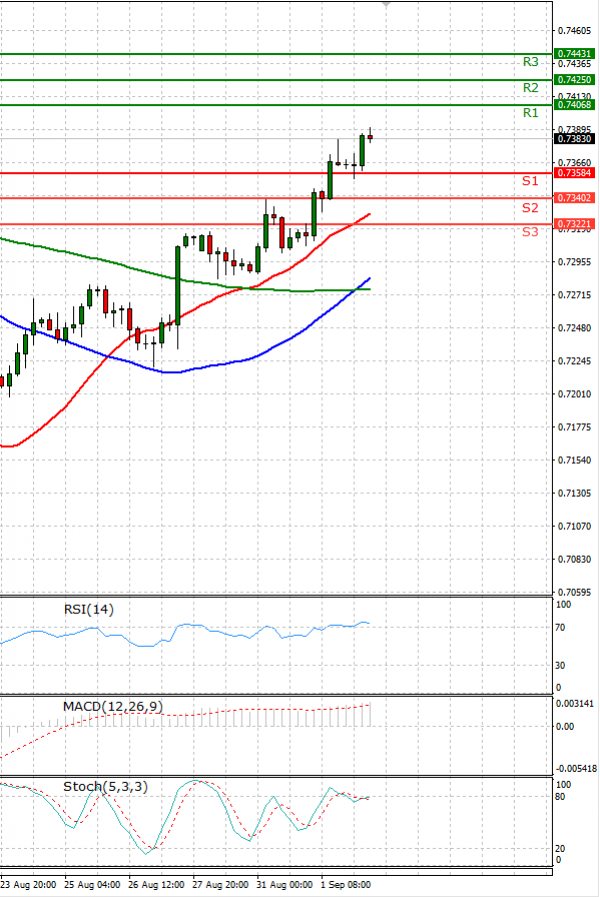Click the MACD(12,26,9) indicator label

point(113,707)
